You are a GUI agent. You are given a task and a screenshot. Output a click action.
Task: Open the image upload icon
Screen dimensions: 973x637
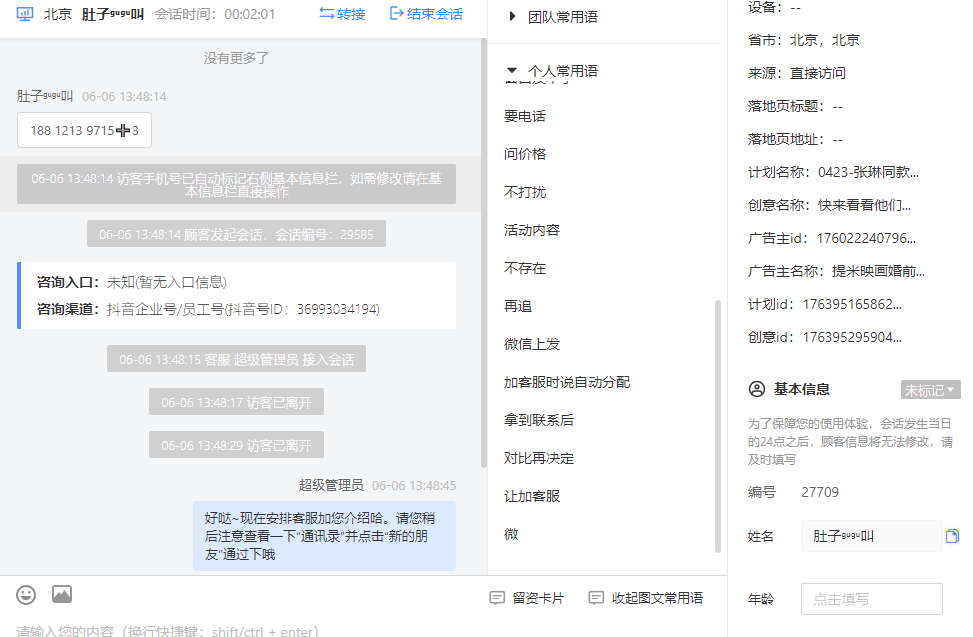pyautogui.click(x=61, y=594)
